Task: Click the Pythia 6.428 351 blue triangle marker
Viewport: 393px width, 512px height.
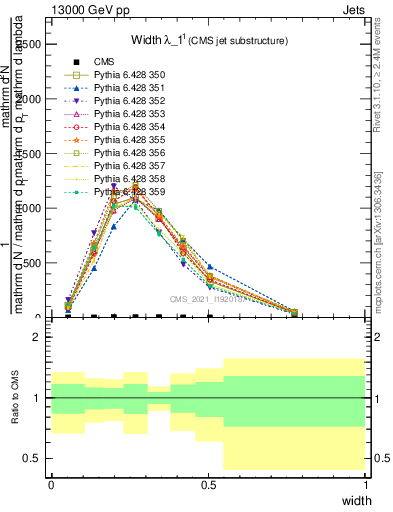Action: (76, 88)
